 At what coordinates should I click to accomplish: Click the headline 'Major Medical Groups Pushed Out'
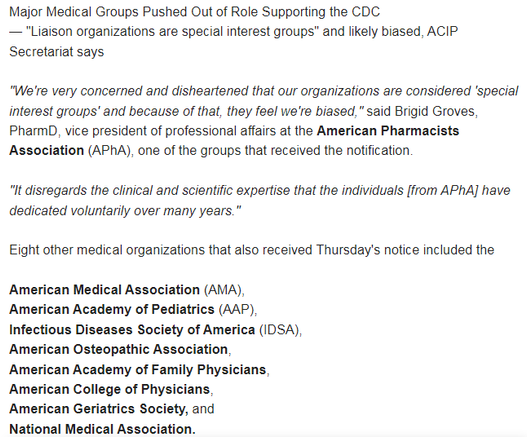pos(194,12)
